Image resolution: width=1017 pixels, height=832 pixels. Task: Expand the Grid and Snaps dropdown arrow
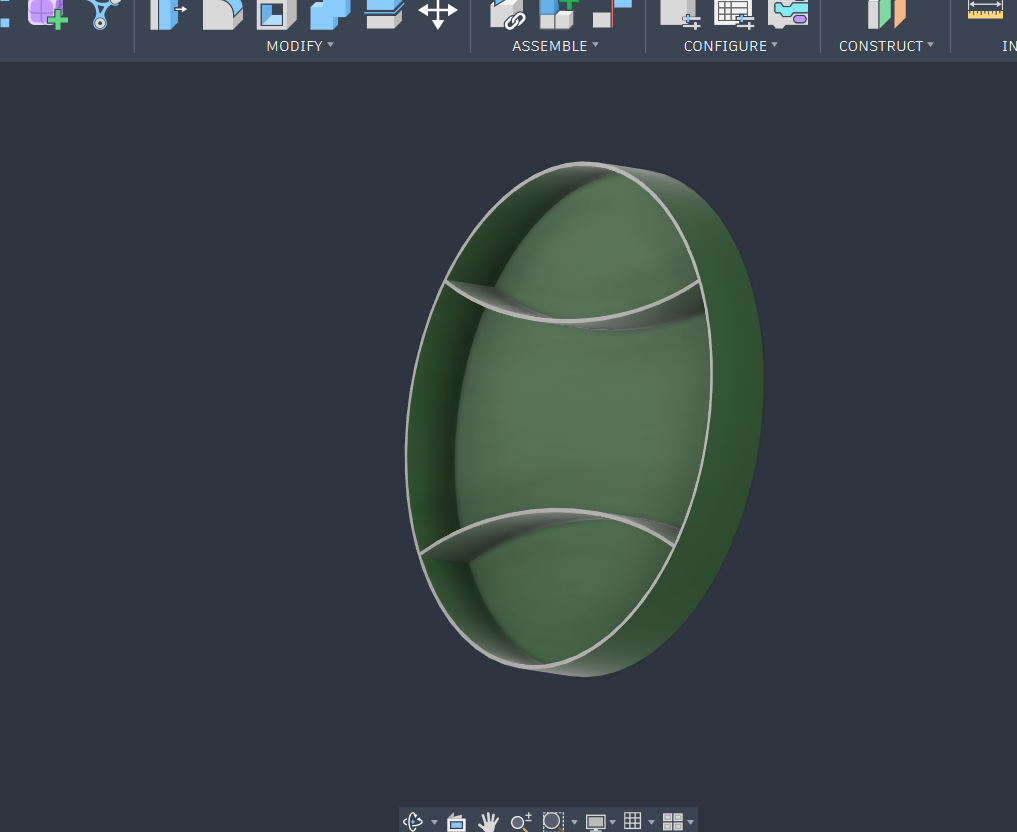pyautogui.click(x=651, y=822)
